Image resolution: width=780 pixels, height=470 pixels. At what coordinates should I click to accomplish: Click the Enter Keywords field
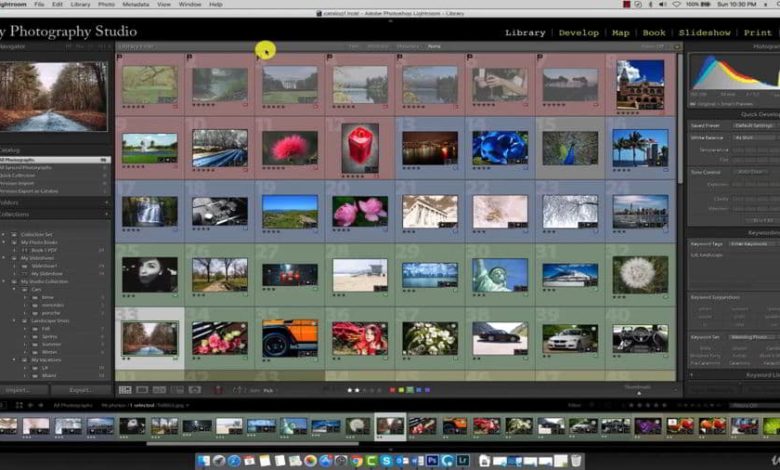(754, 244)
